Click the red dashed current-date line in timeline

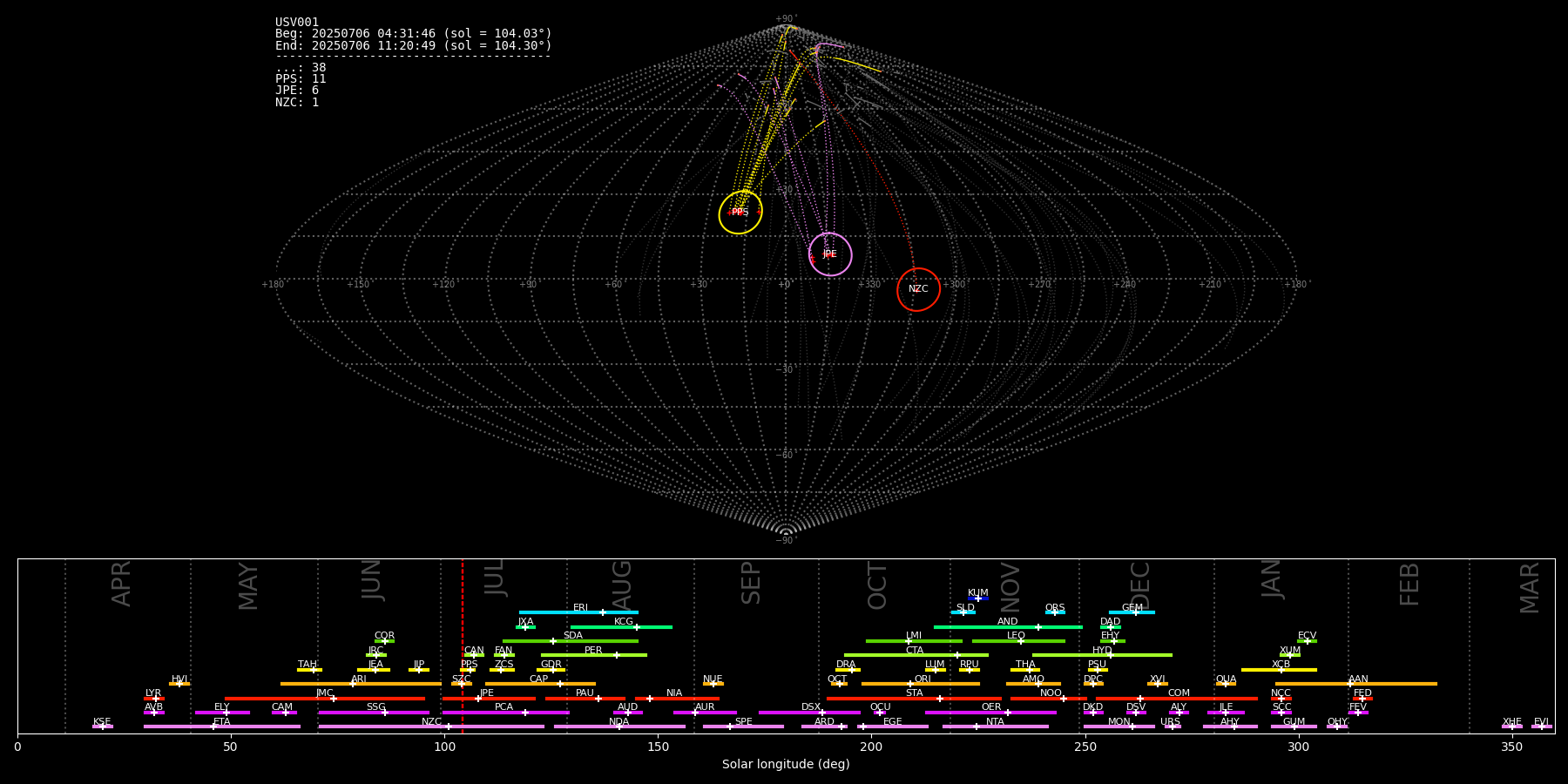463,645
